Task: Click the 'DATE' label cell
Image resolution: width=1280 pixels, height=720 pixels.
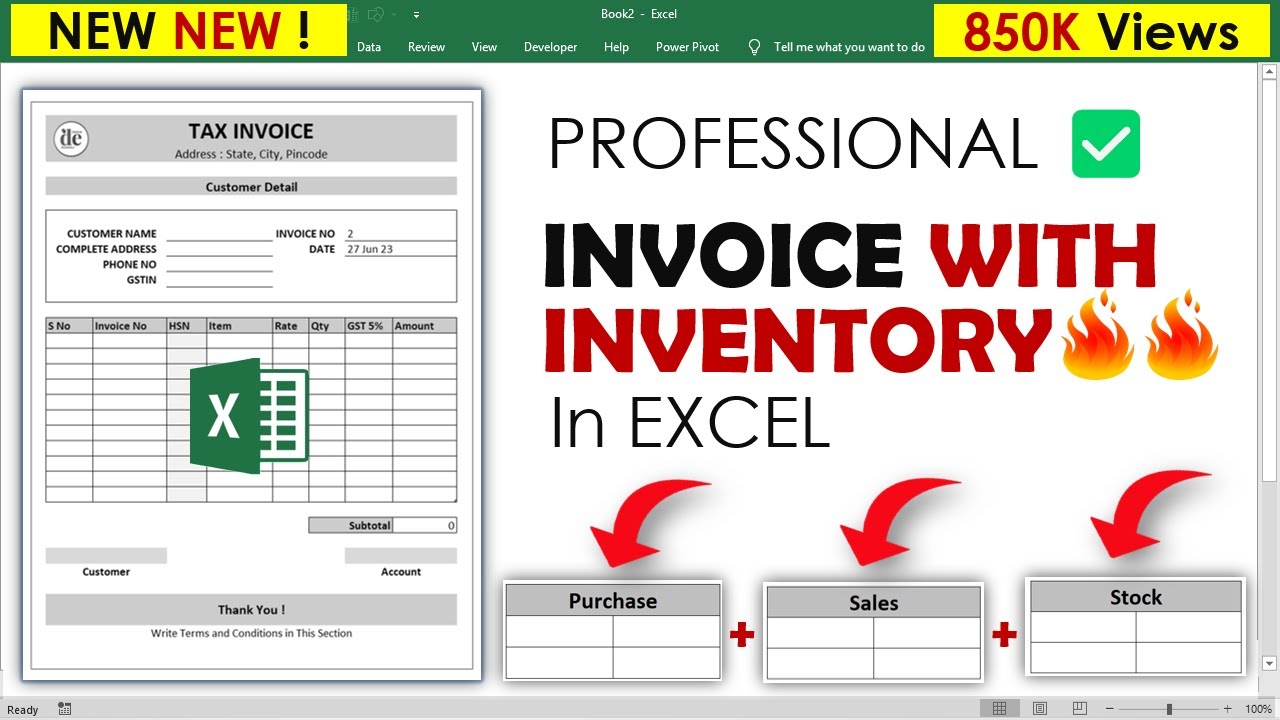Action: tap(322, 249)
